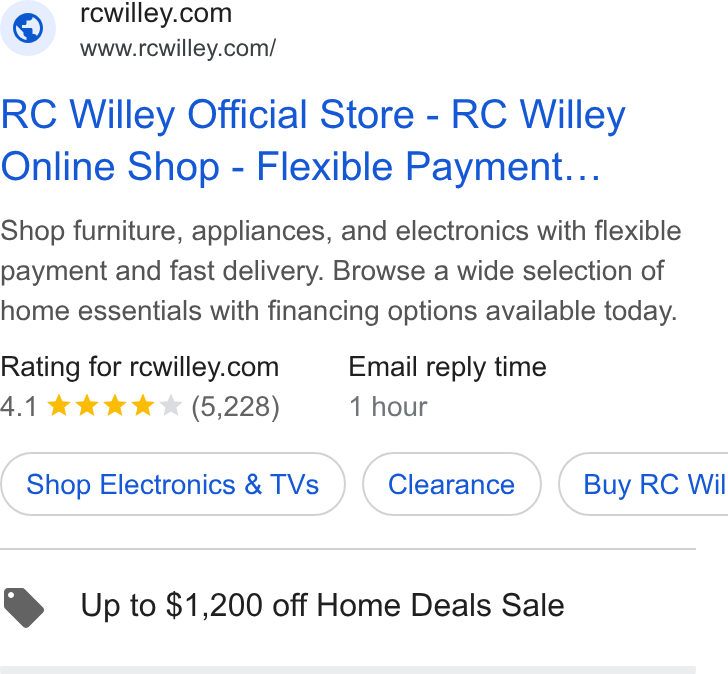Click the second gold rating star
Image resolution: width=728 pixels, height=674 pixels.
point(87,406)
